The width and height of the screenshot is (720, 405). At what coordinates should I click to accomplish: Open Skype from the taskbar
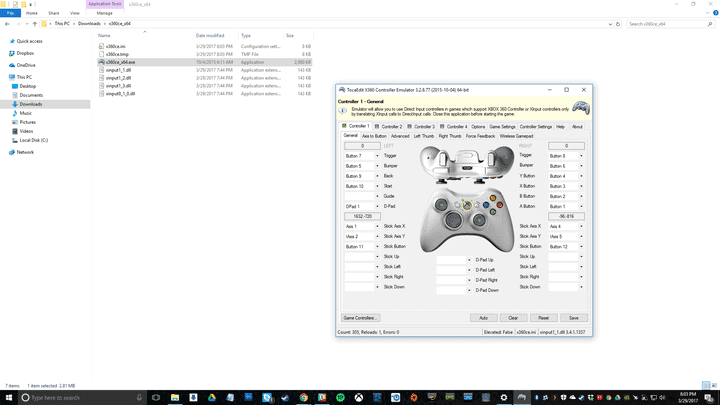[x=267, y=398]
